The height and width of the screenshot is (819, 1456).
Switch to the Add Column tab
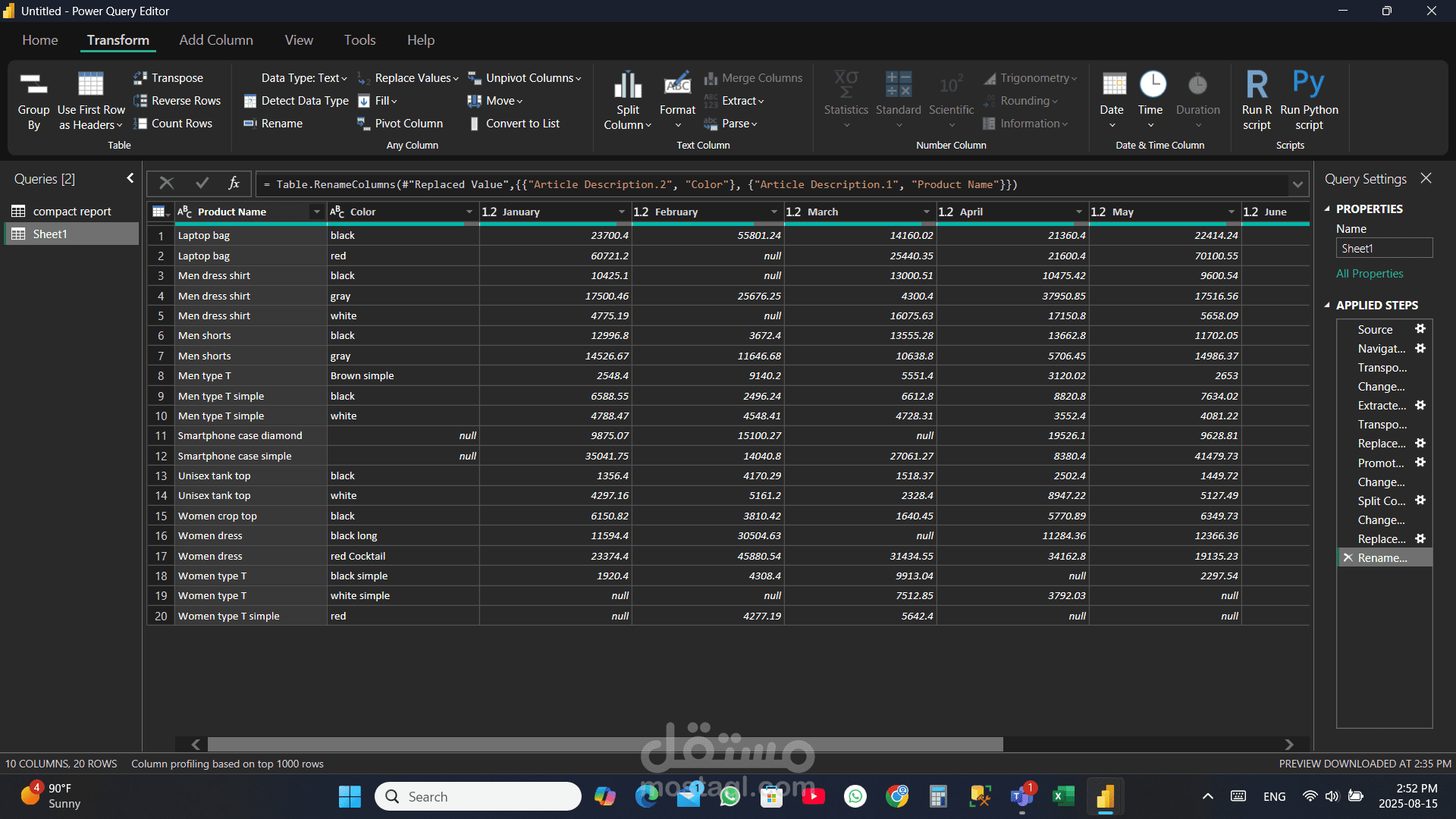216,40
